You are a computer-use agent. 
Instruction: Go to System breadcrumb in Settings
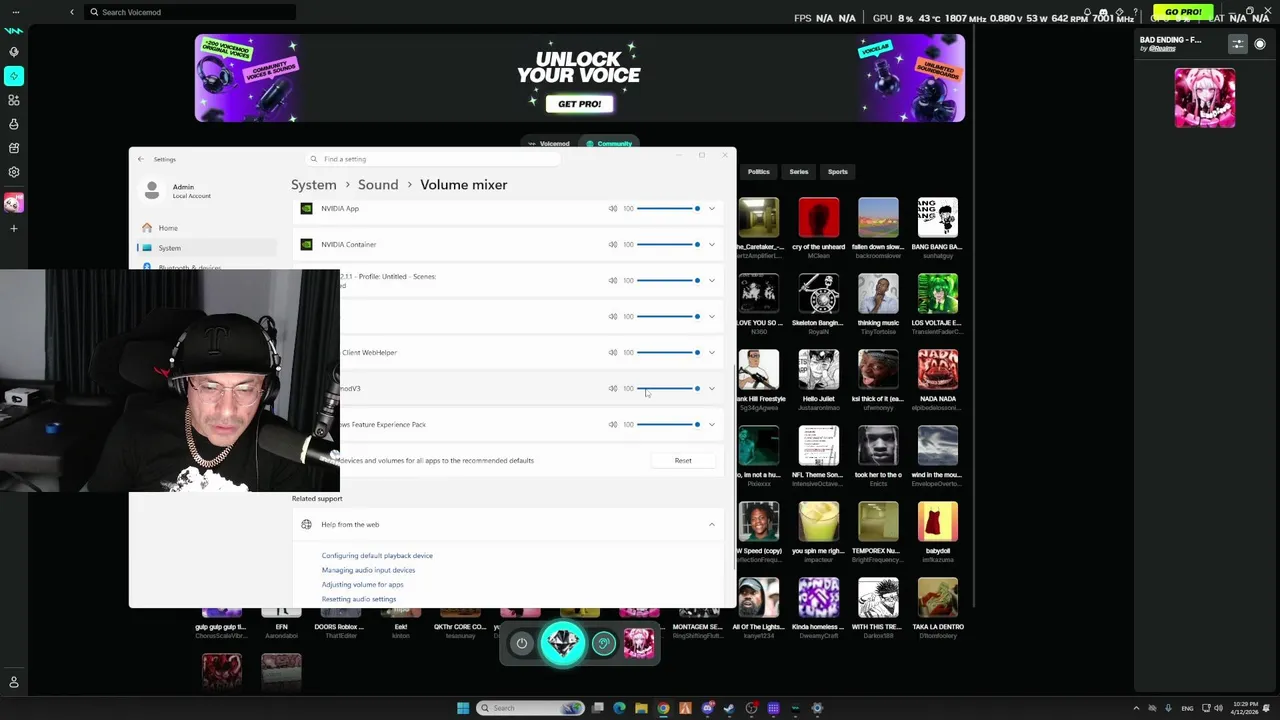point(314,185)
